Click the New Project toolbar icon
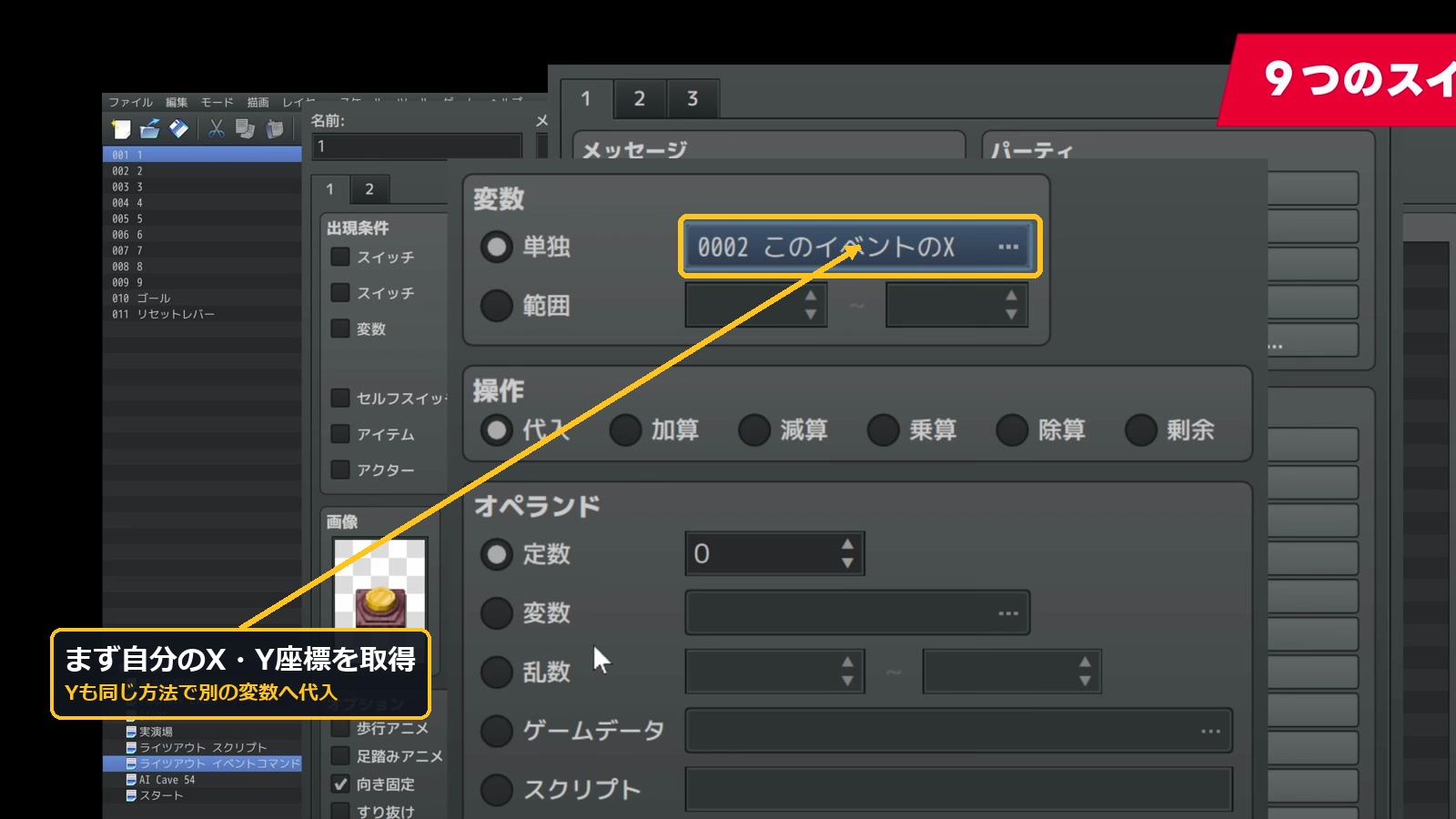This screenshot has height=819, width=1456. [121, 129]
